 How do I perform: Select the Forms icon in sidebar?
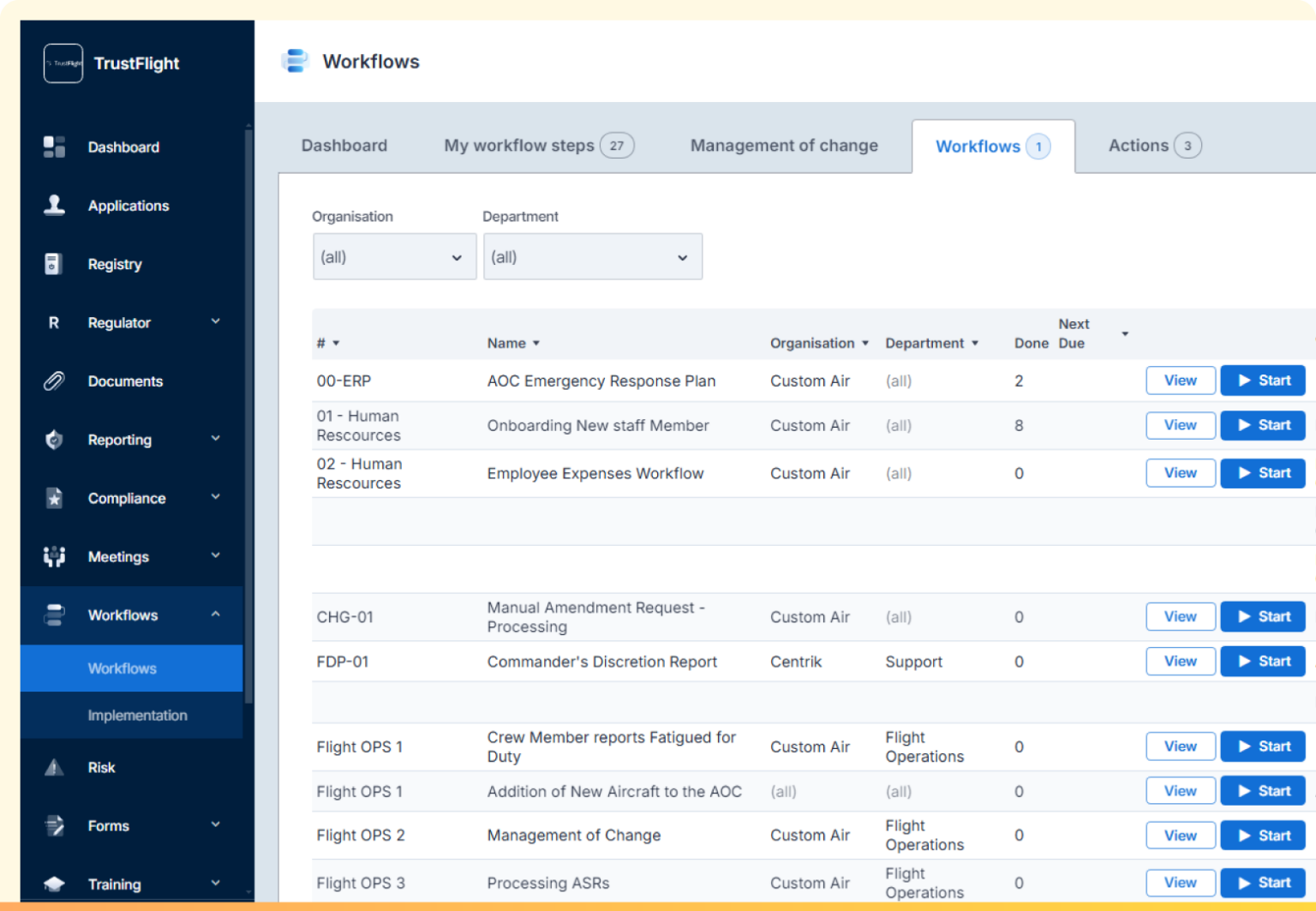[53, 825]
